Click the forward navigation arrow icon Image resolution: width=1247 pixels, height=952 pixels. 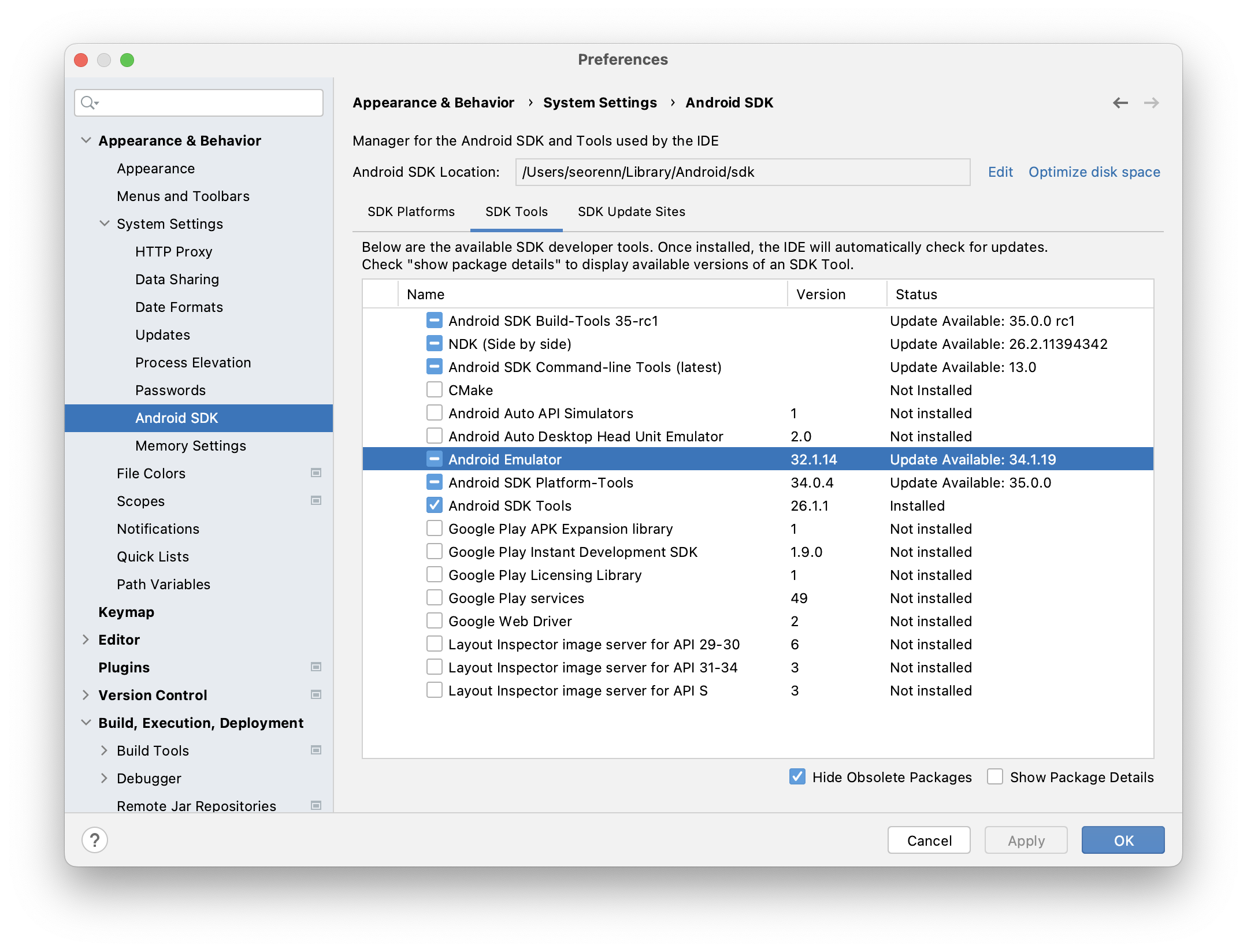pos(1151,103)
